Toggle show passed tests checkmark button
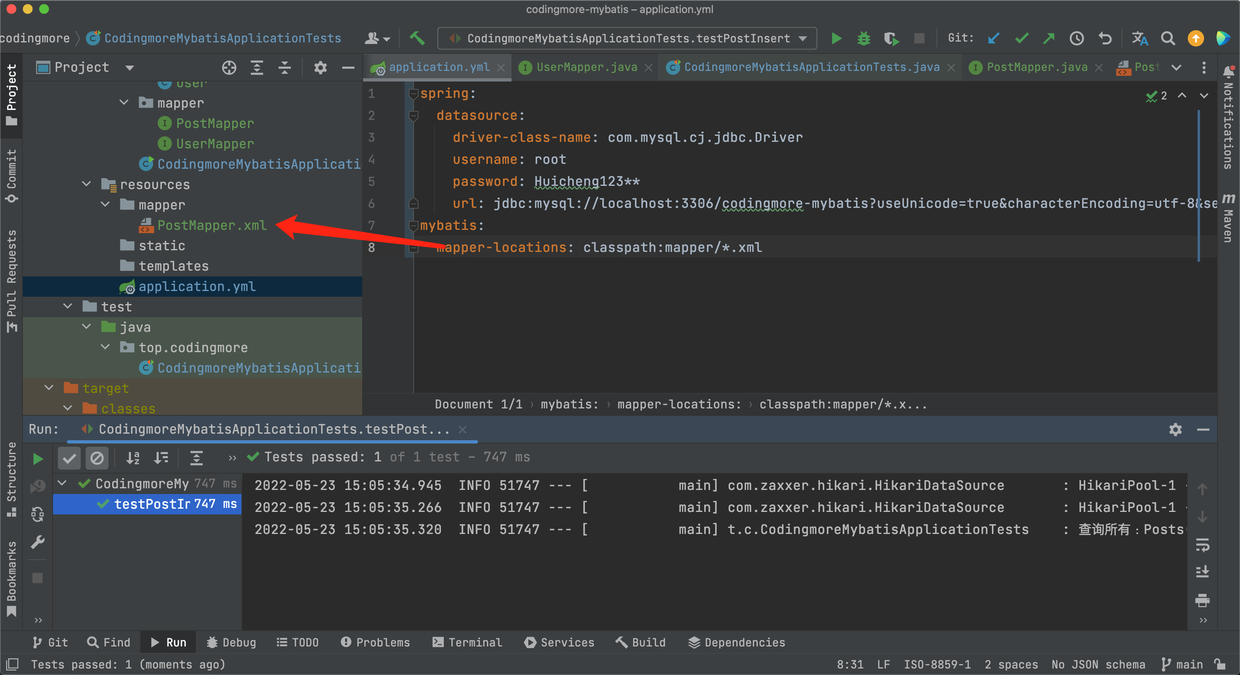The width and height of the screenshot is (1240, 675). coord(69,458)
